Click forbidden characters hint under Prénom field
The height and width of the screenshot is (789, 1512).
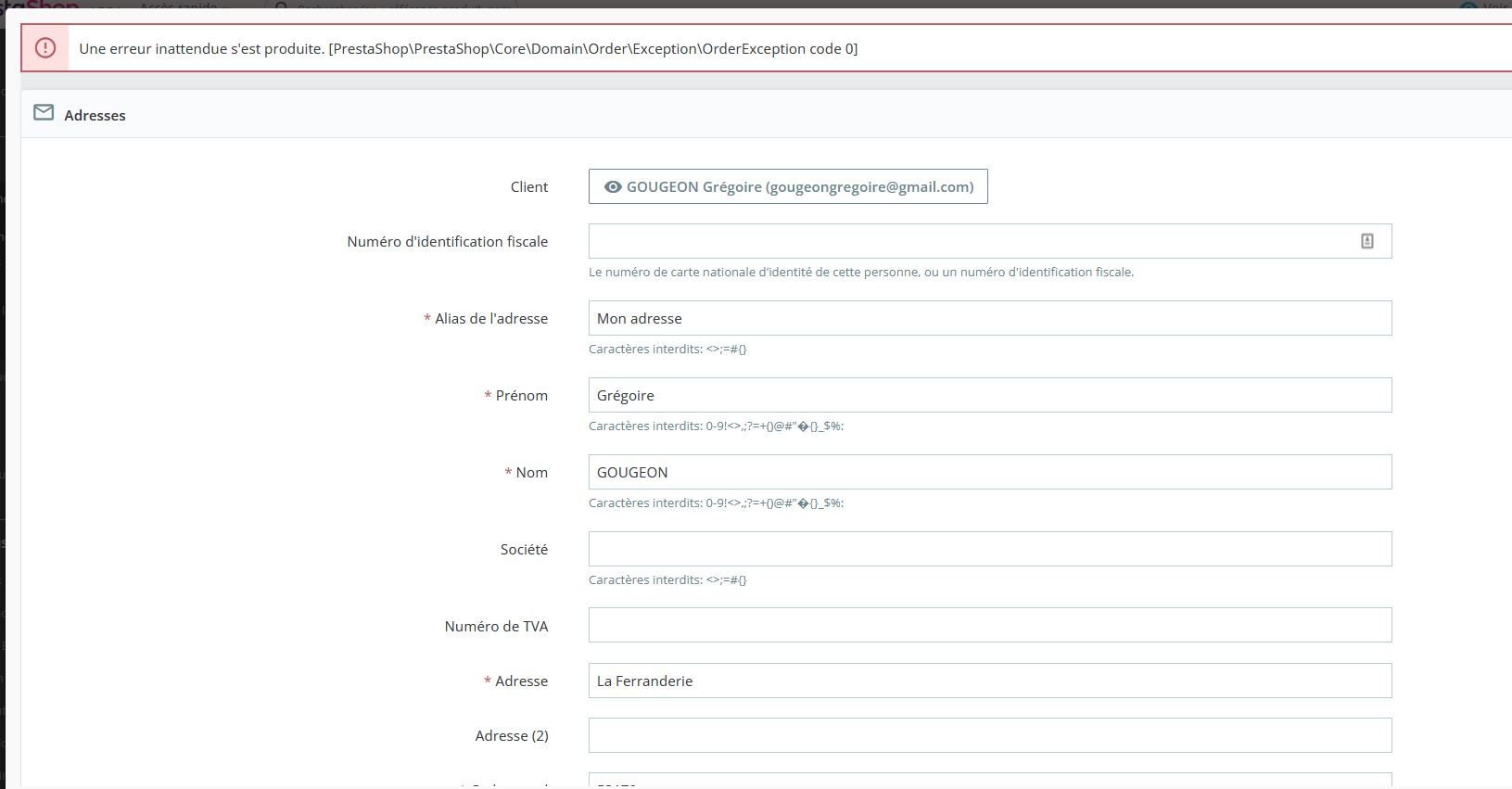click(716, 426)
